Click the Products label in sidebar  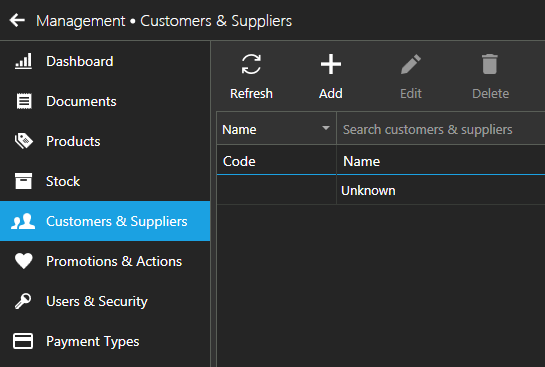[x=73, y=141]
